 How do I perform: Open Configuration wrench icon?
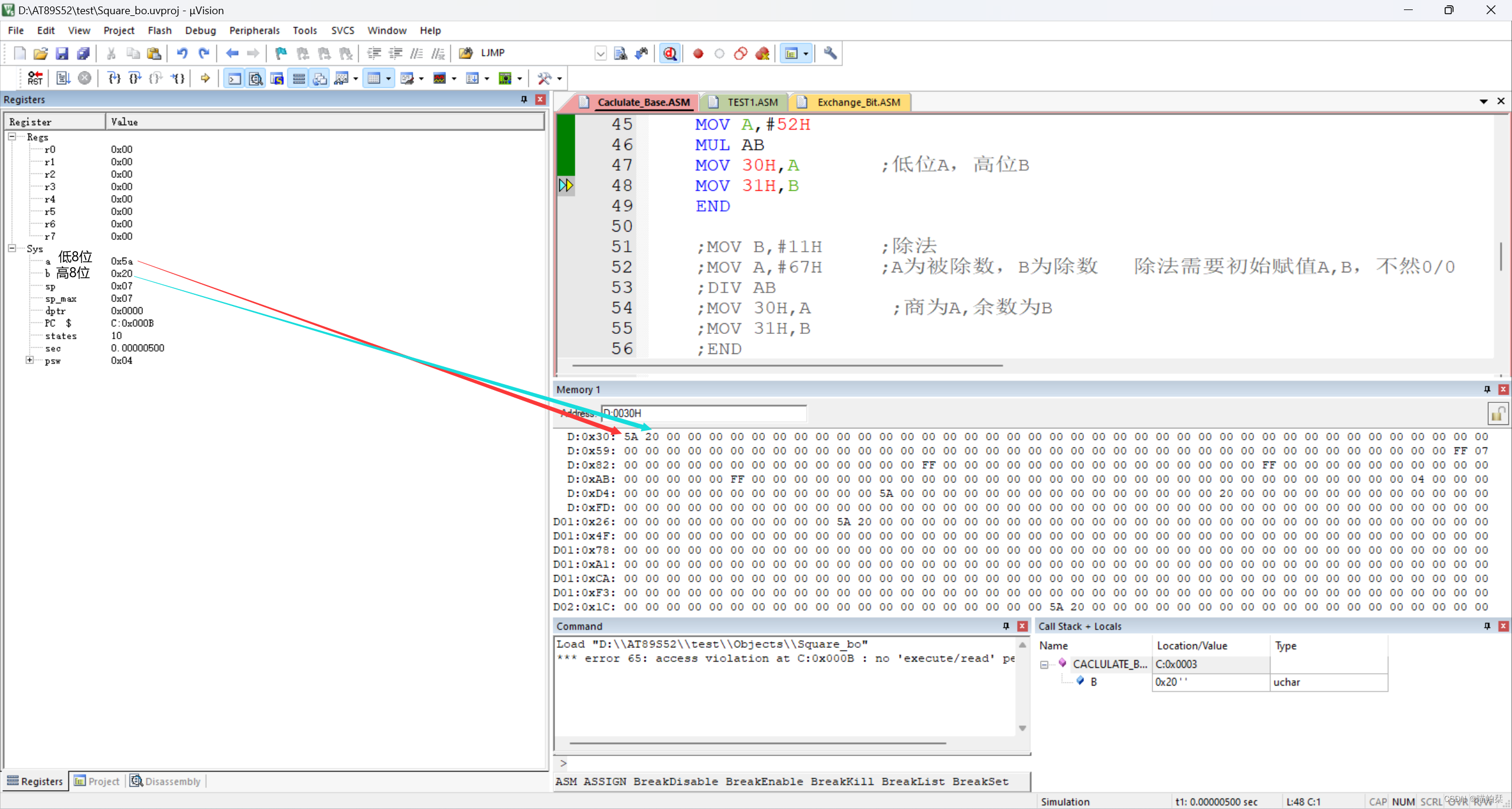(x=830, y=53)
